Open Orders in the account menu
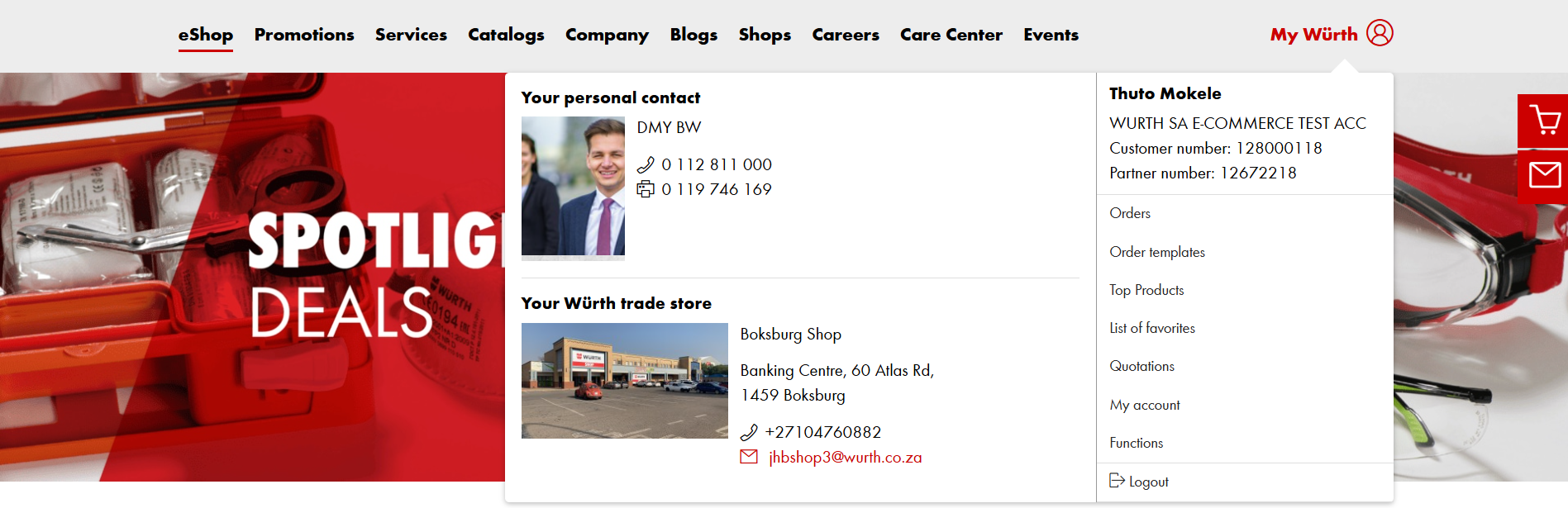The width and height of the screenshot is (1568, 508). pos(1130,213)
